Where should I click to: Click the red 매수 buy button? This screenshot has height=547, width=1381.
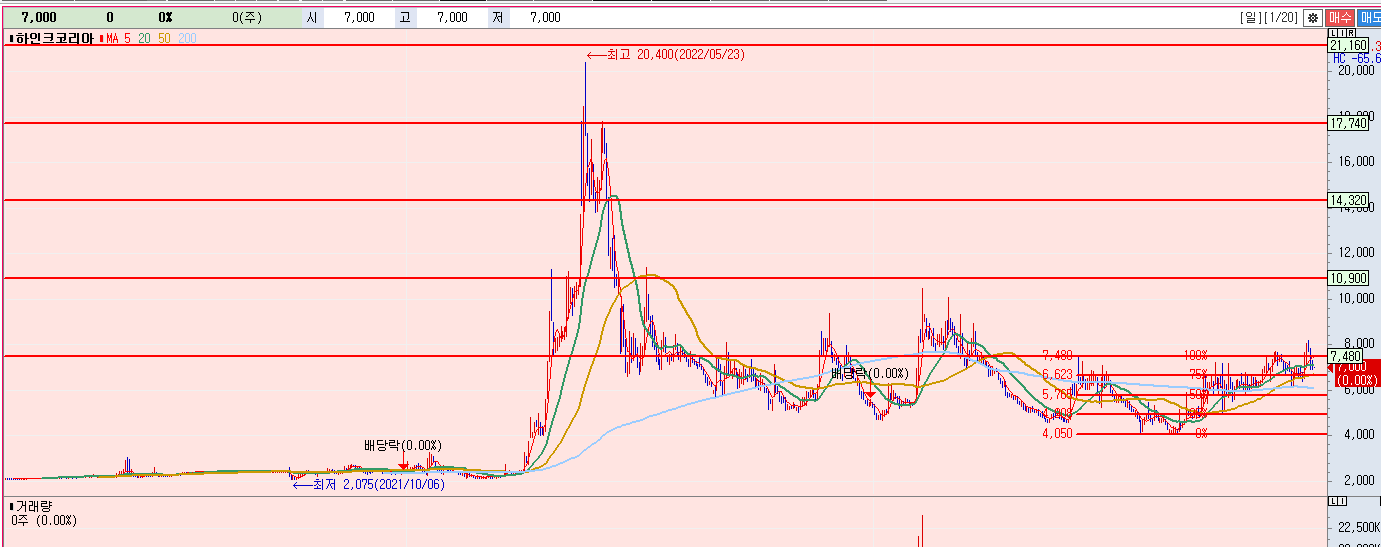[1340, 18]
